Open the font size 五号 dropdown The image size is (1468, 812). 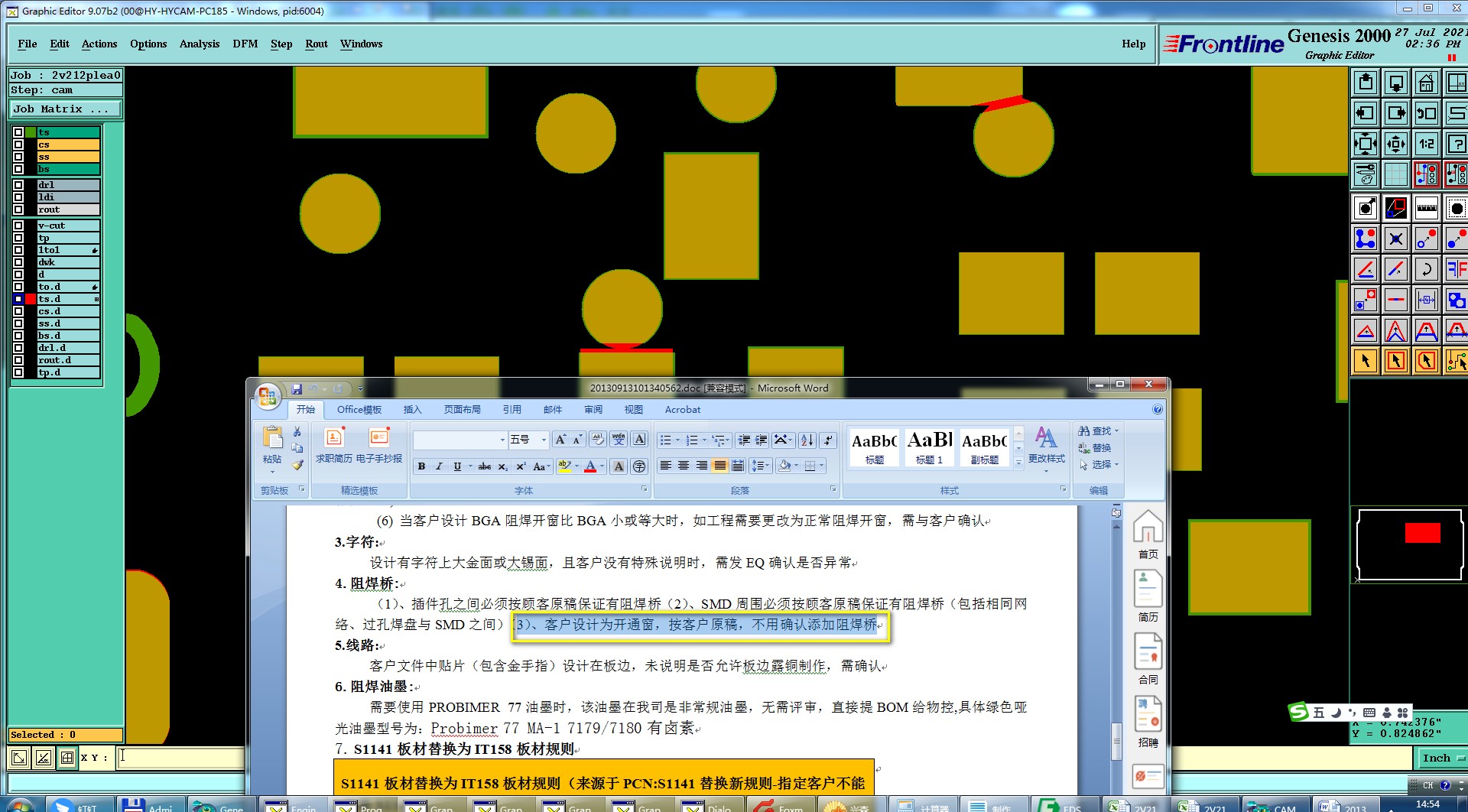544,440
